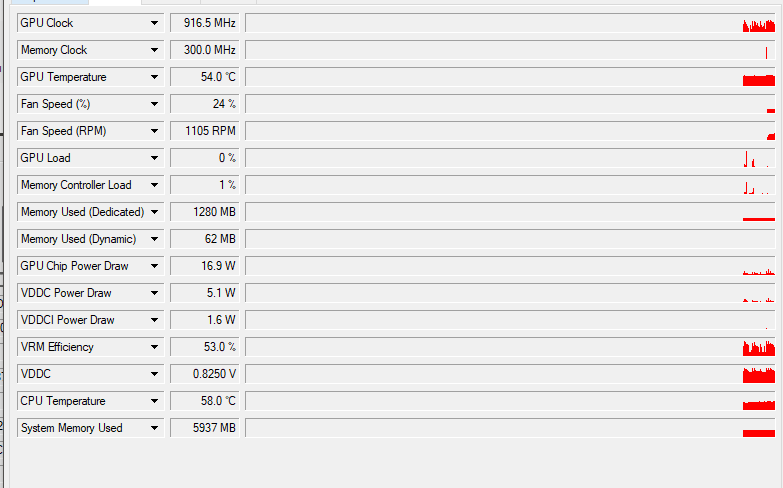Image resolution: width=783 pixels, height=488 pixels.
Task: Select the 1105 RPM fan speed reading
Action: [205, 131]
